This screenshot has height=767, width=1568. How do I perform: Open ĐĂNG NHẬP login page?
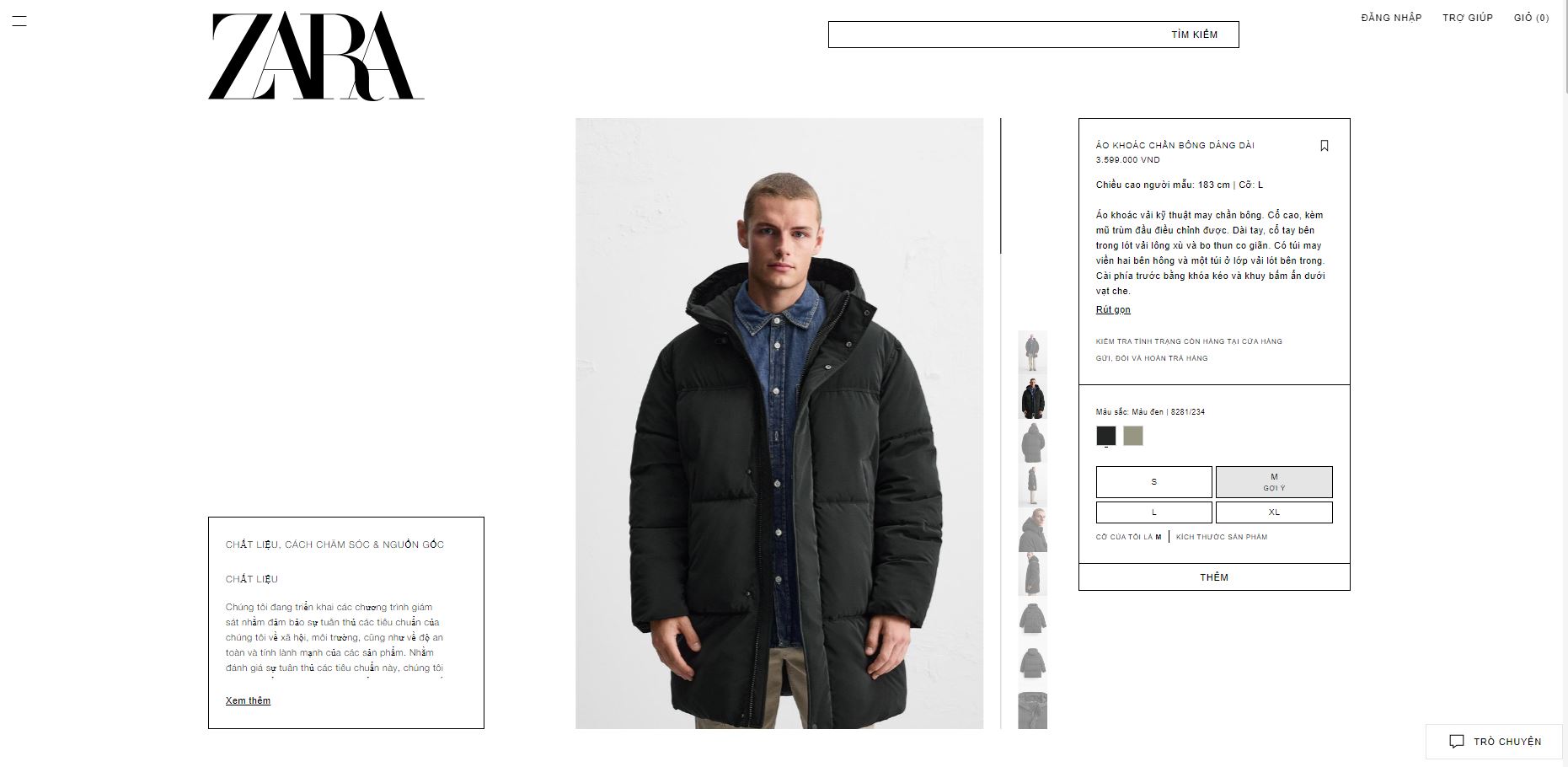[x=1391, y=18]
